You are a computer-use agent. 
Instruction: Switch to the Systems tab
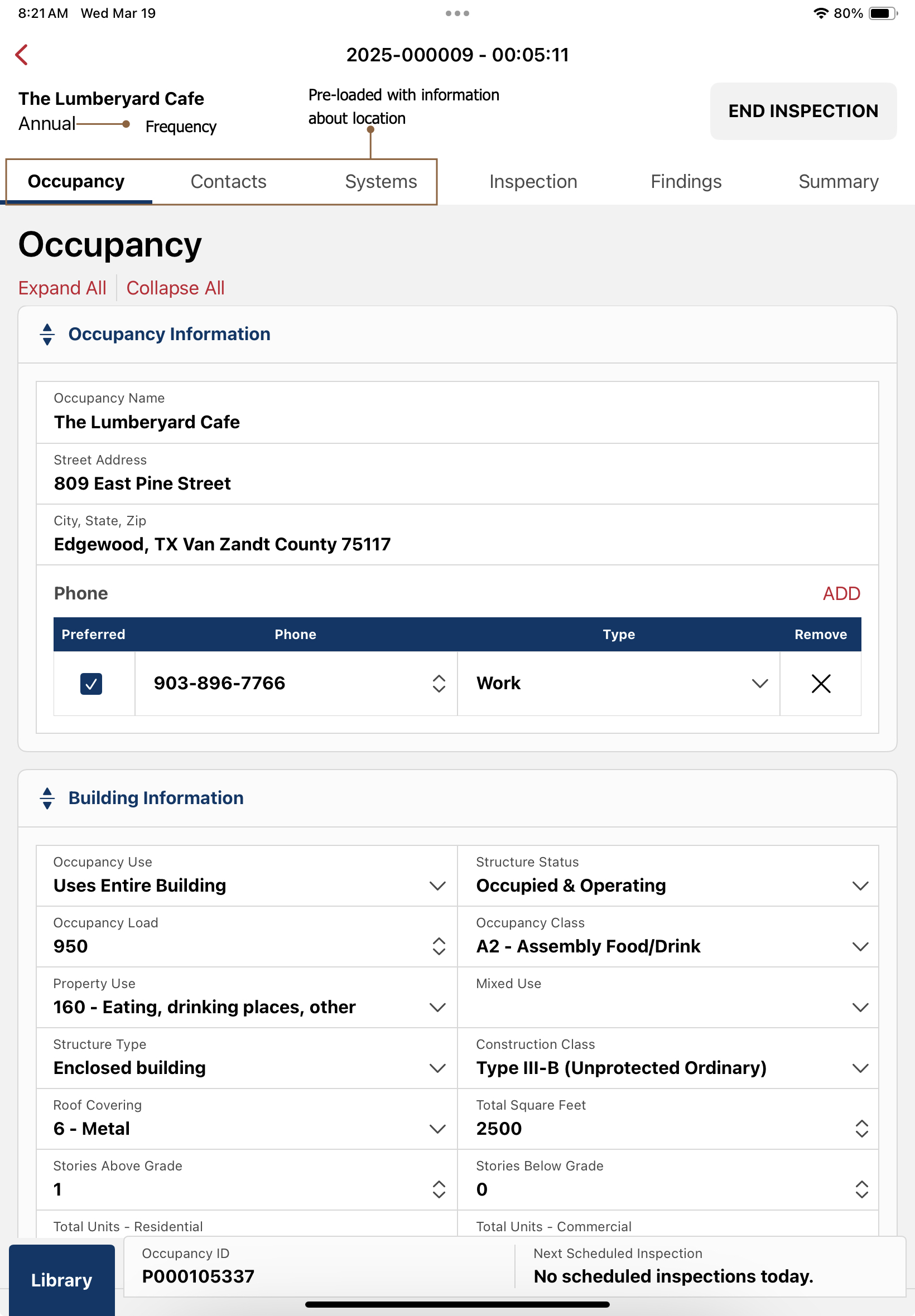coord(381,182)
